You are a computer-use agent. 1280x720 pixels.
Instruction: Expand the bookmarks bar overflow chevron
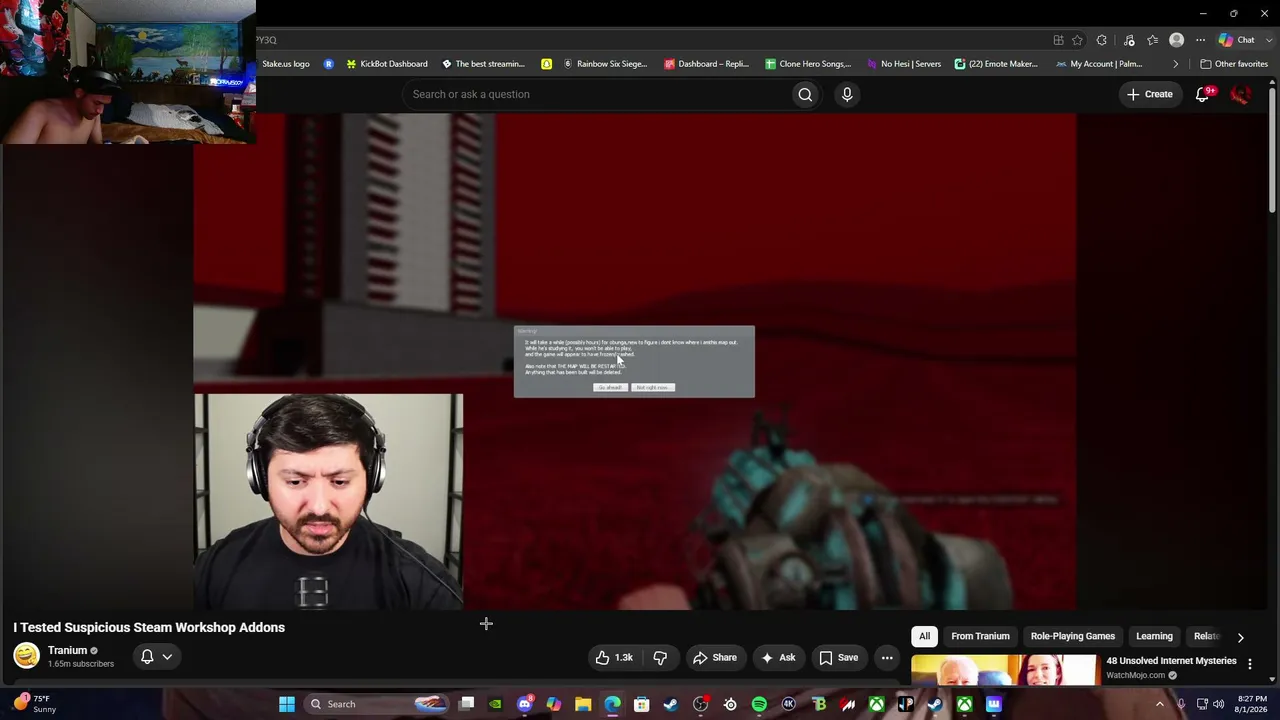pos(1175,64)
